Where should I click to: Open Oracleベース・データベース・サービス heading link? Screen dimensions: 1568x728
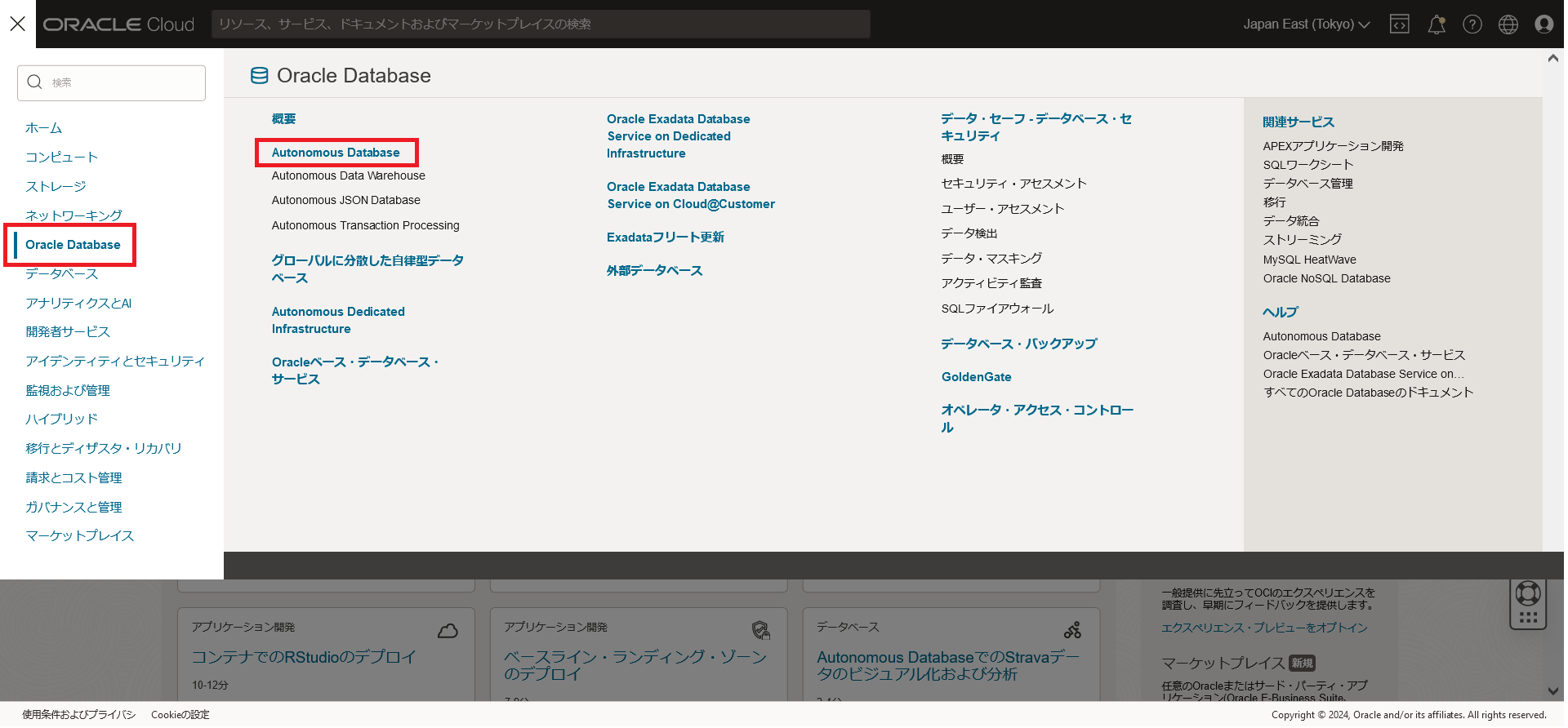point(355,371)
